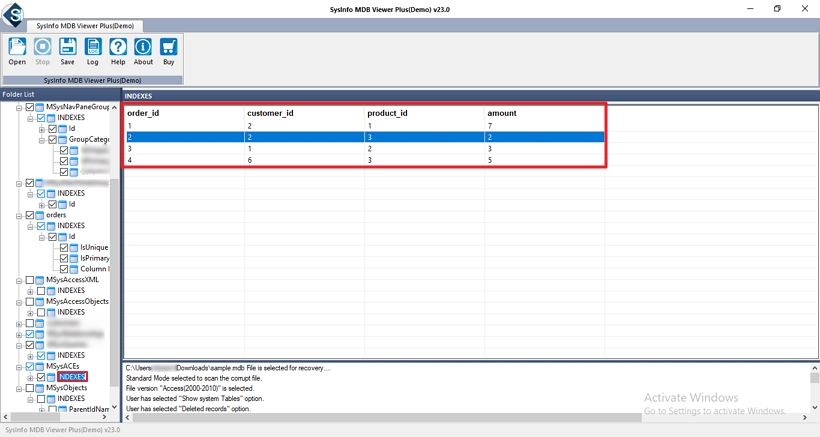Collapse the MSysACEs tree node
Screen dimensions: 820x437
(19, 367)
